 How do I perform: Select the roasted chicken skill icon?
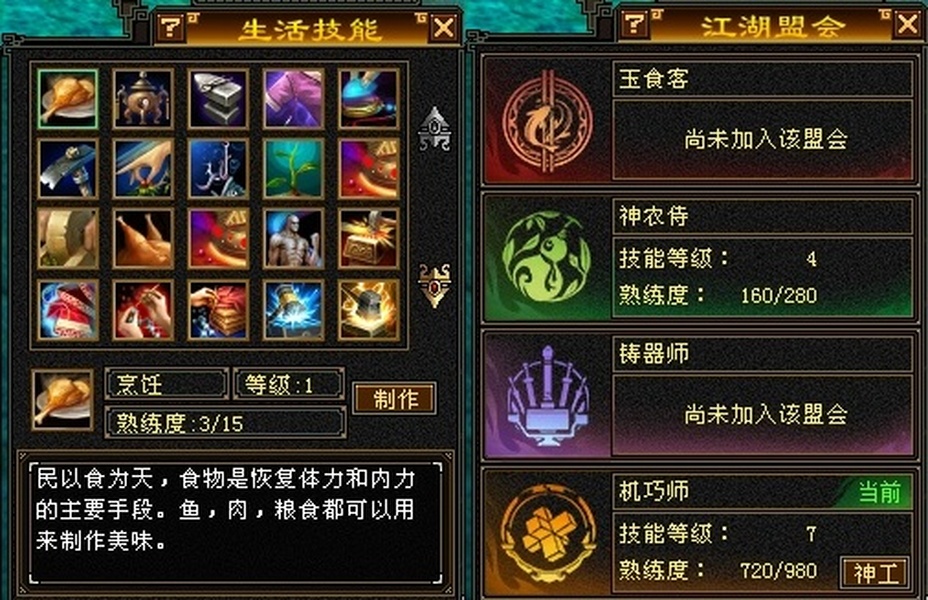click(x=143, y=238)
